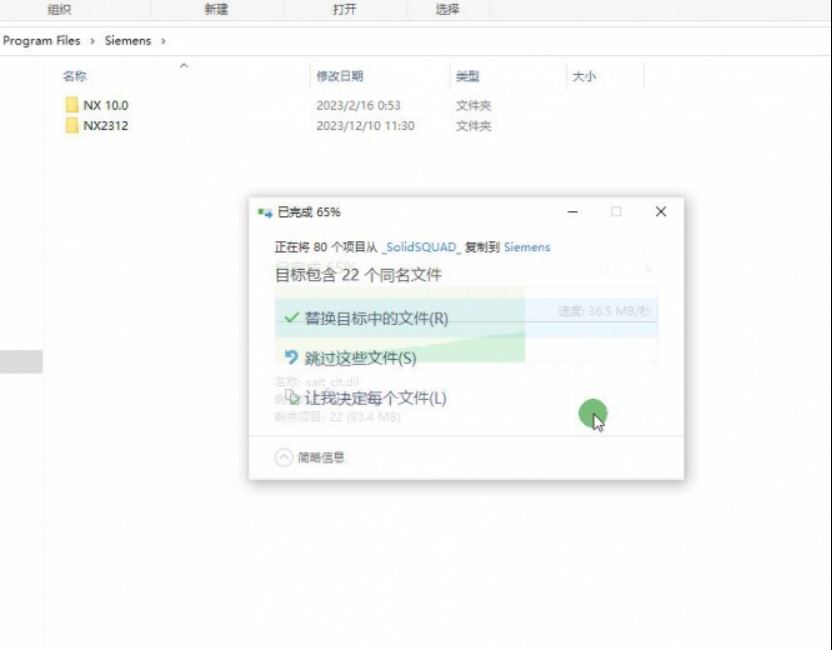Sort files by the 类型 column header
Image resolution: width=832 pixels, height=650 pixels.
tap(467, 76)
